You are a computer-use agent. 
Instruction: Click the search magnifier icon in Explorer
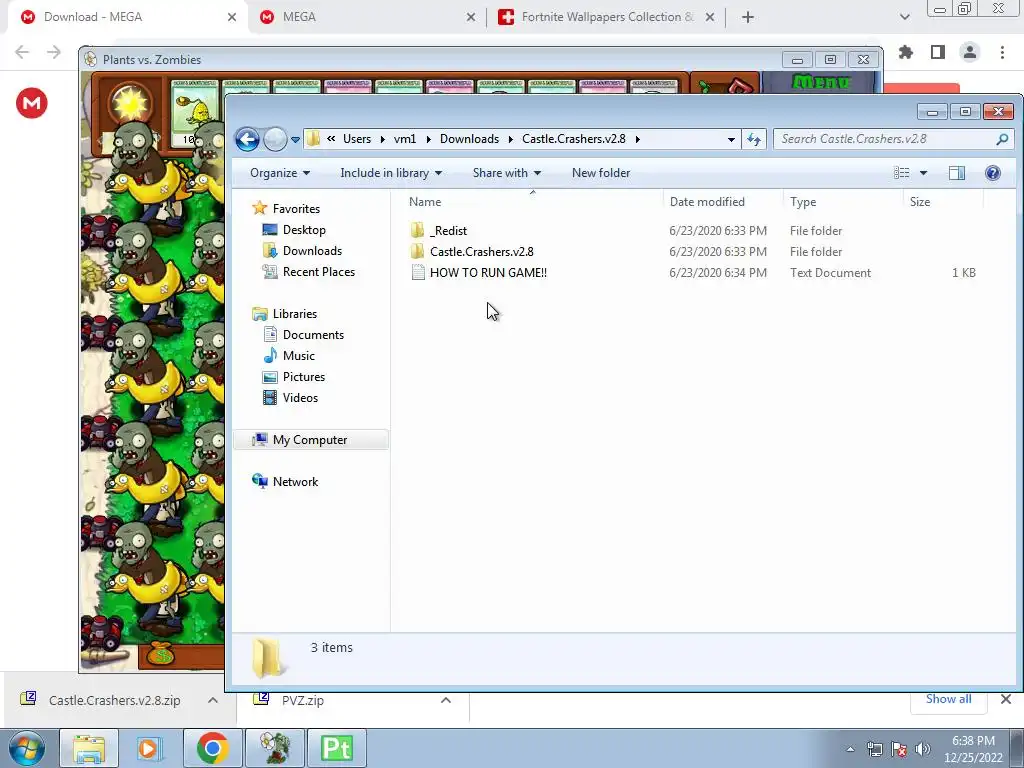click(1002, 139)
